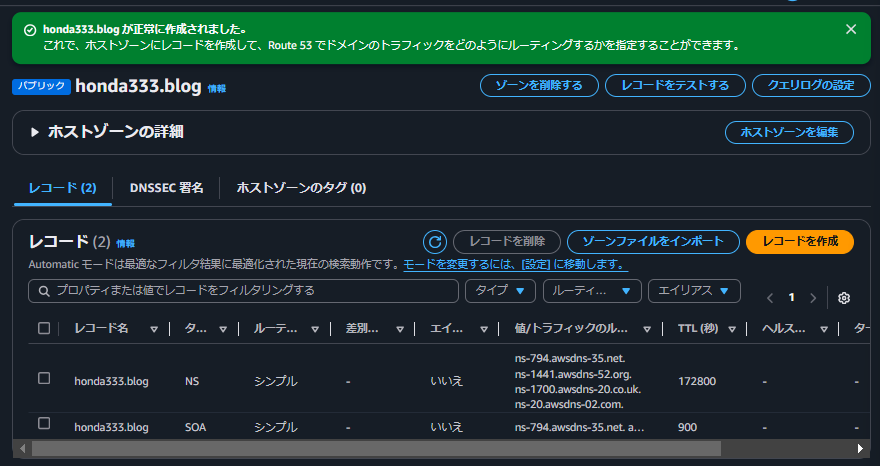This screenshot has height=466, width=880.
Task: Sort by タ... type column arrow
Action: [x=223, y=330]
